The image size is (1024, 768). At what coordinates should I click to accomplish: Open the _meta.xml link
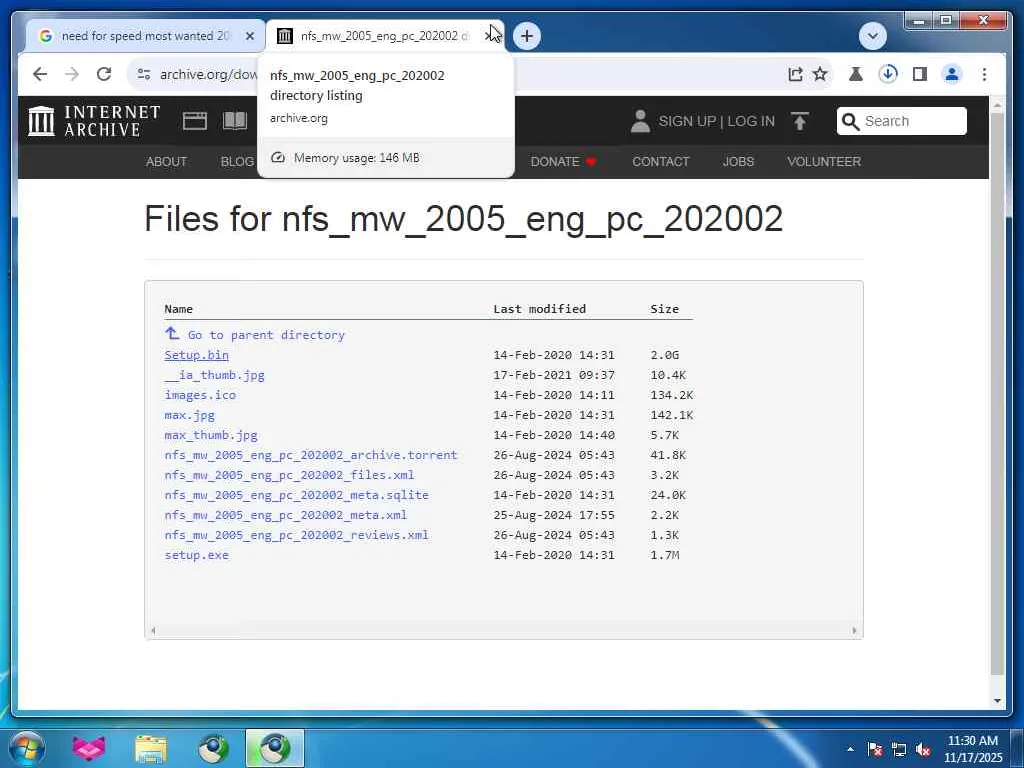click(x=285, y=515)
